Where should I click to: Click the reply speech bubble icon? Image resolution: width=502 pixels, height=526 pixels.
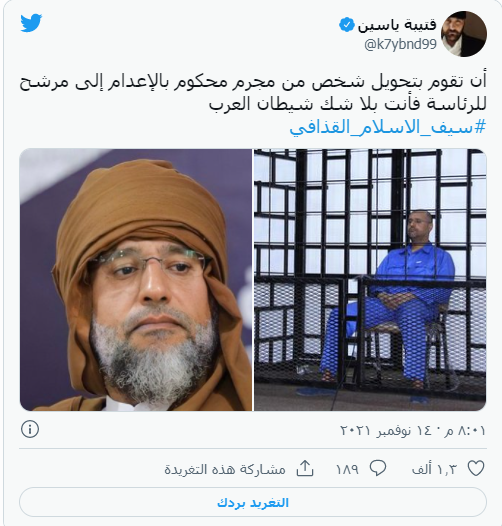[378, 468]
